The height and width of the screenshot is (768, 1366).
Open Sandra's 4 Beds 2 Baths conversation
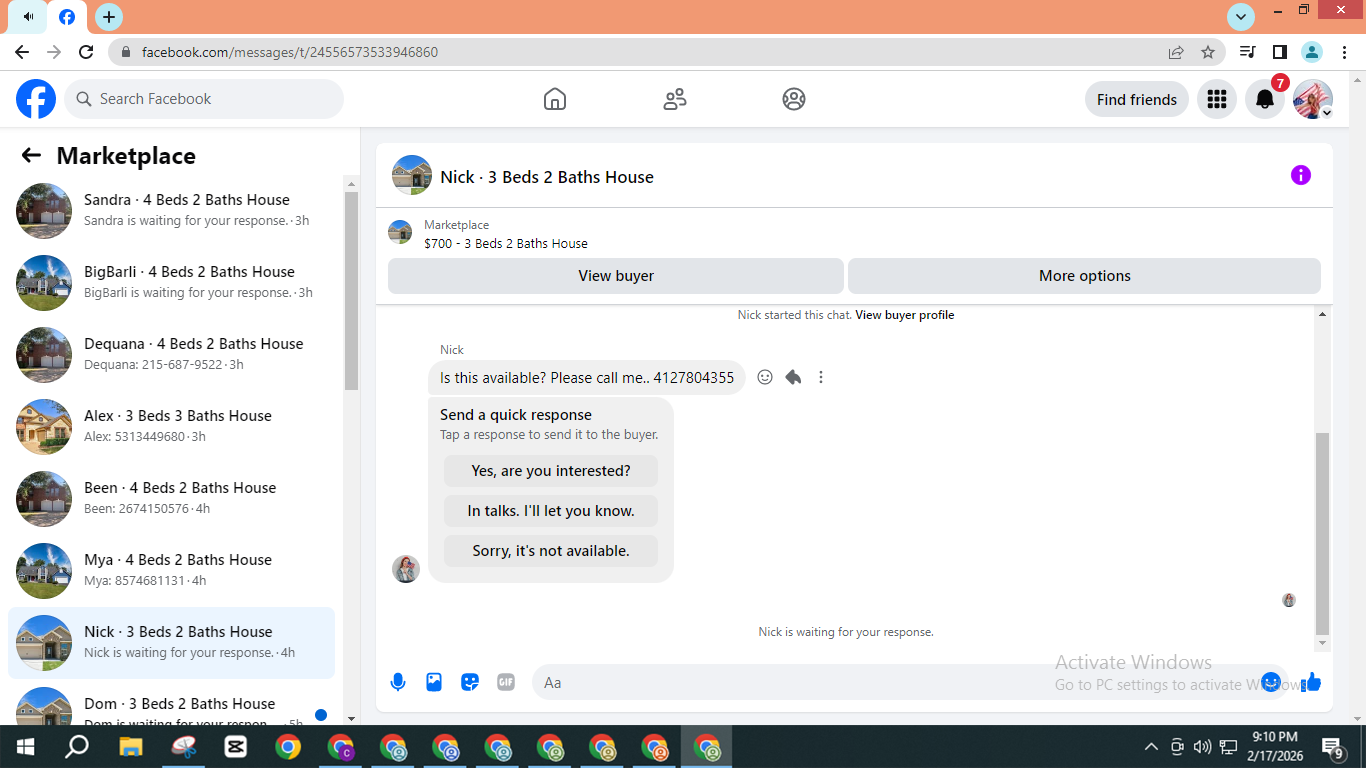coord(171,210)
